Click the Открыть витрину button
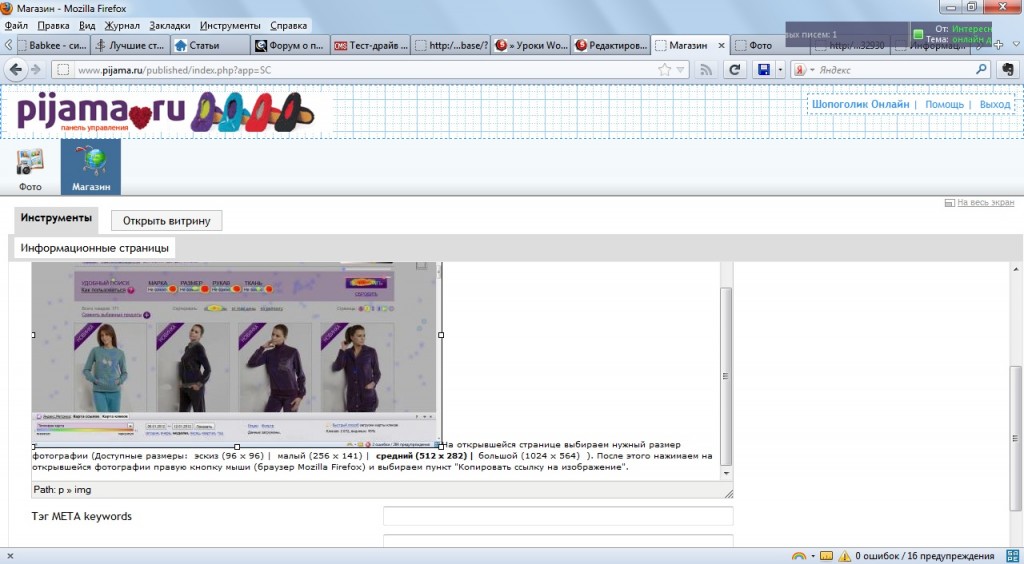This screenshot has height=564, width=1024. [x=167, y=221]
